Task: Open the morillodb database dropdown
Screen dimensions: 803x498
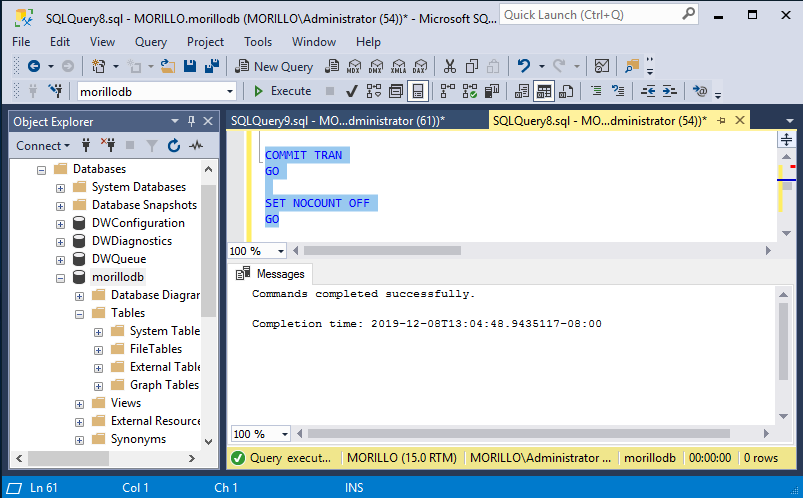Action: click(230, 92)
